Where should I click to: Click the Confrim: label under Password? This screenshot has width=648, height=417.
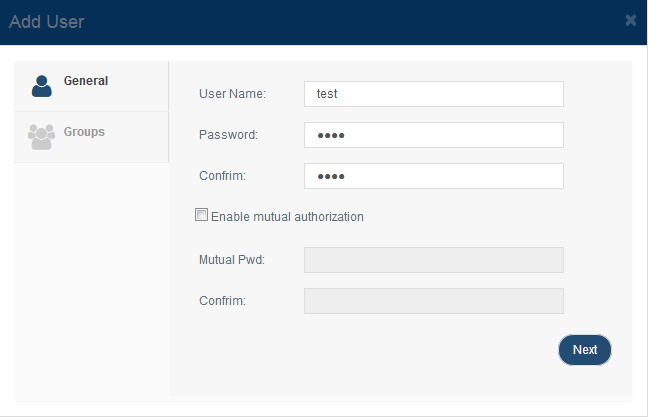(222, 176)
